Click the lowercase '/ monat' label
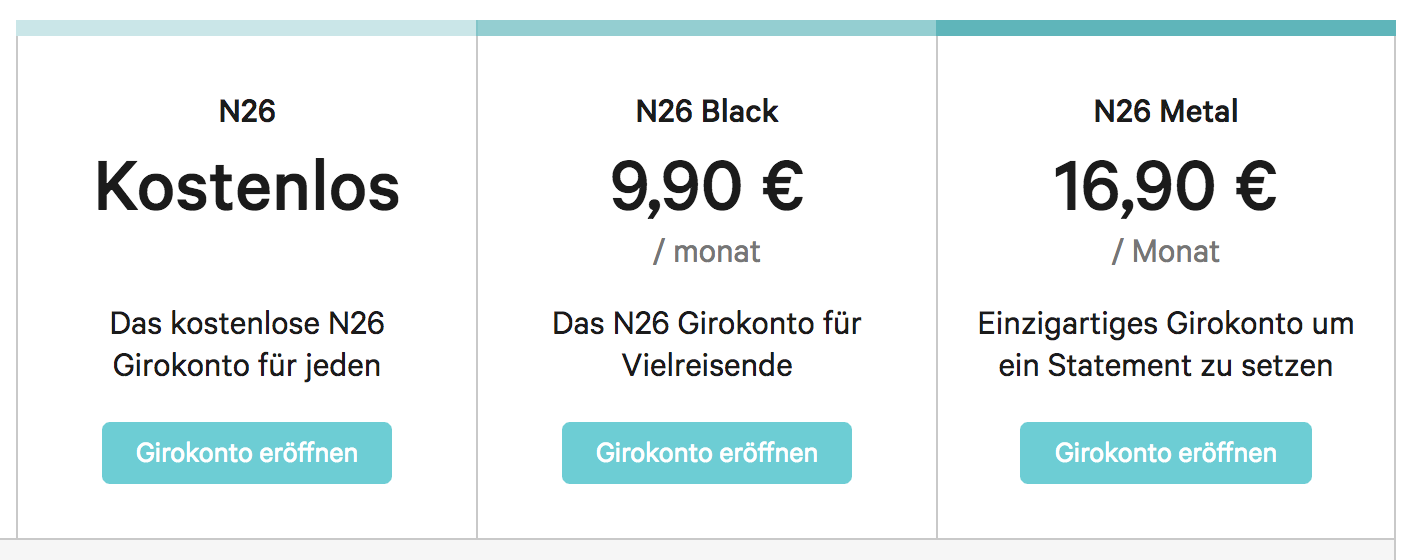This screenshot has width=1422, height=560. (x=706, y=251)
